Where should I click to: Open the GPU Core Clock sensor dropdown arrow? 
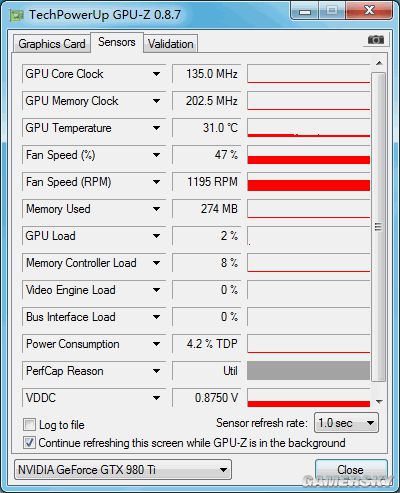156,74
